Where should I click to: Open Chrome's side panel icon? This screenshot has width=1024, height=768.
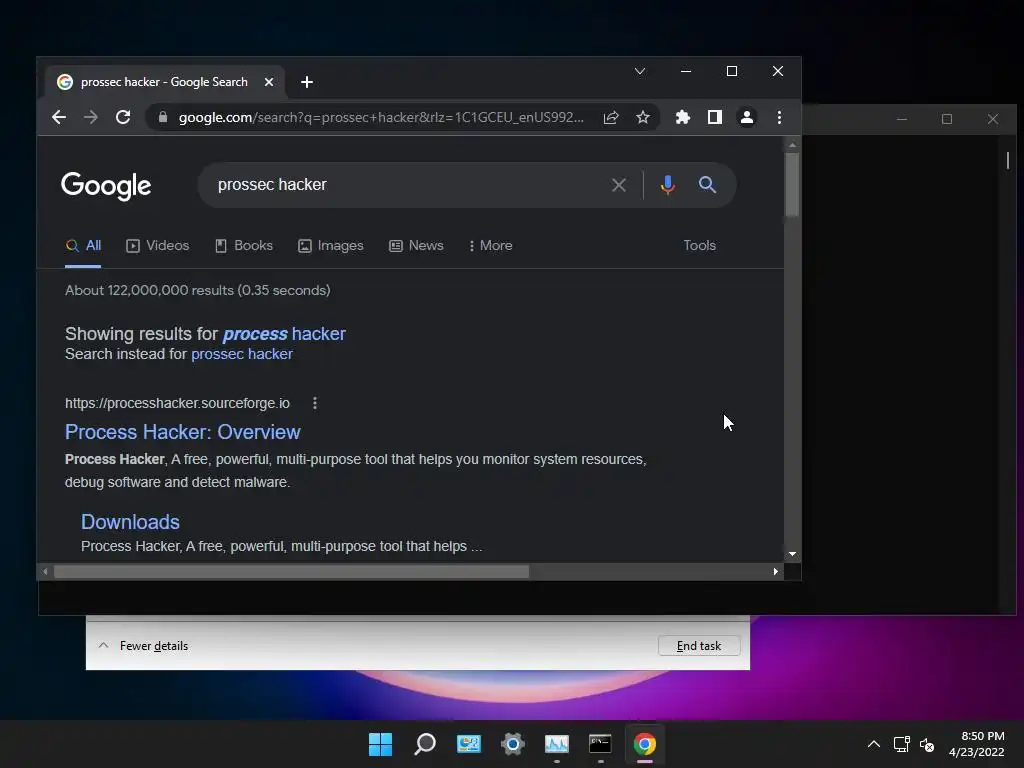tap(714, 118)
